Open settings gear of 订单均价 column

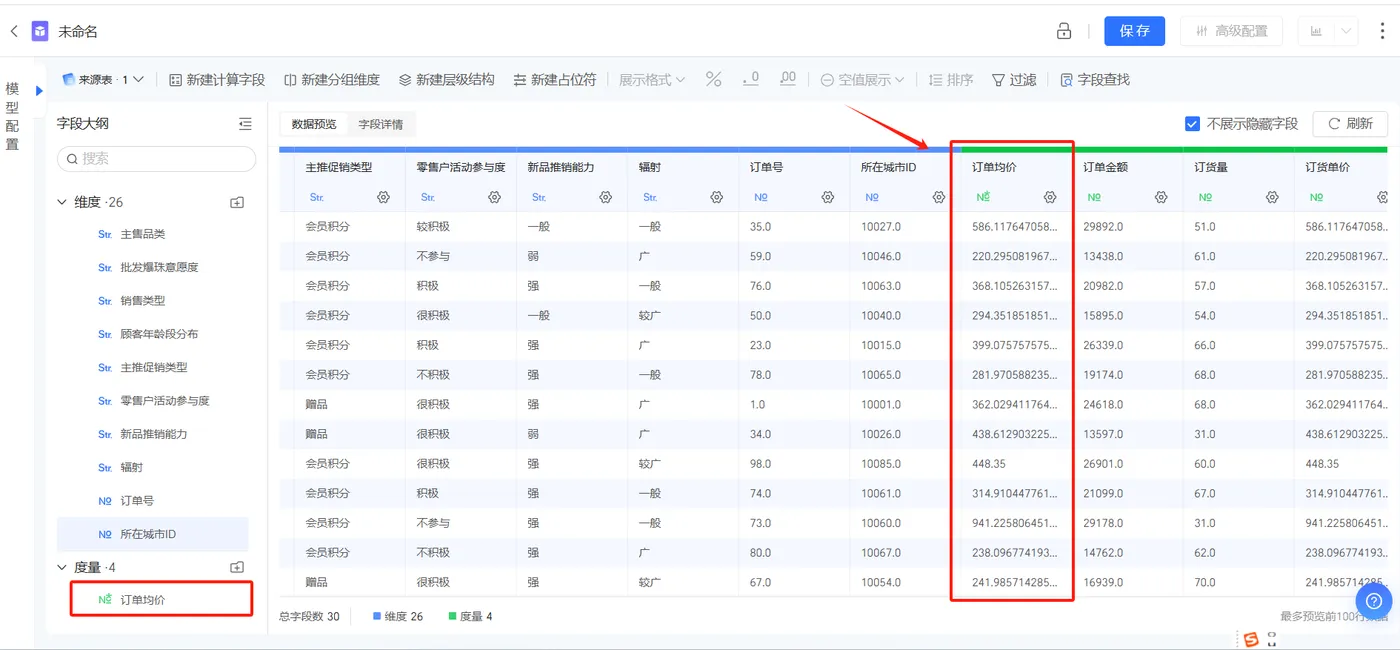click(1049, 198)
